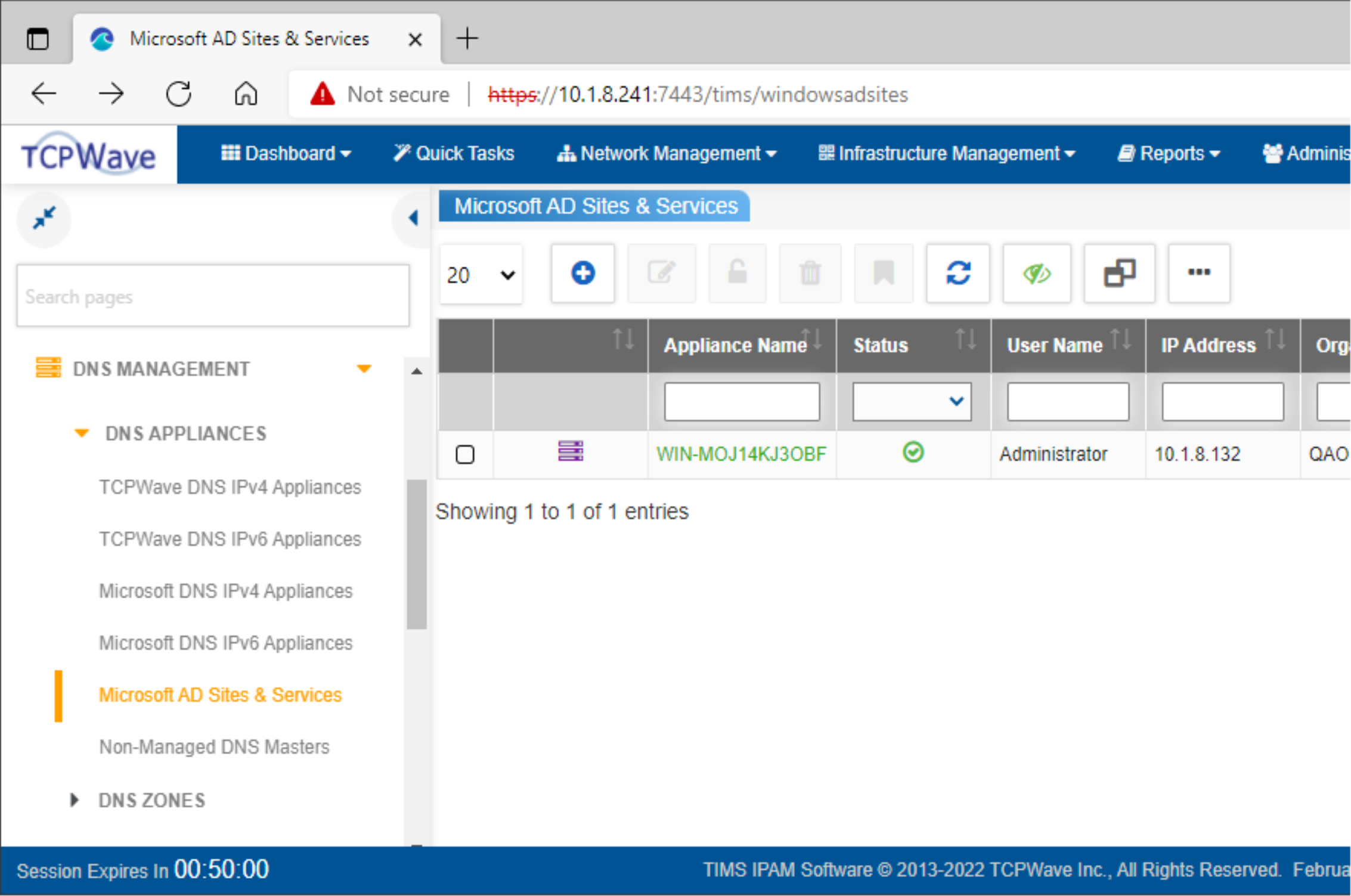Click the add (plus) toolbar icon
The width and height of the screenshot is (1351, 896).
(x=582, y=274)
